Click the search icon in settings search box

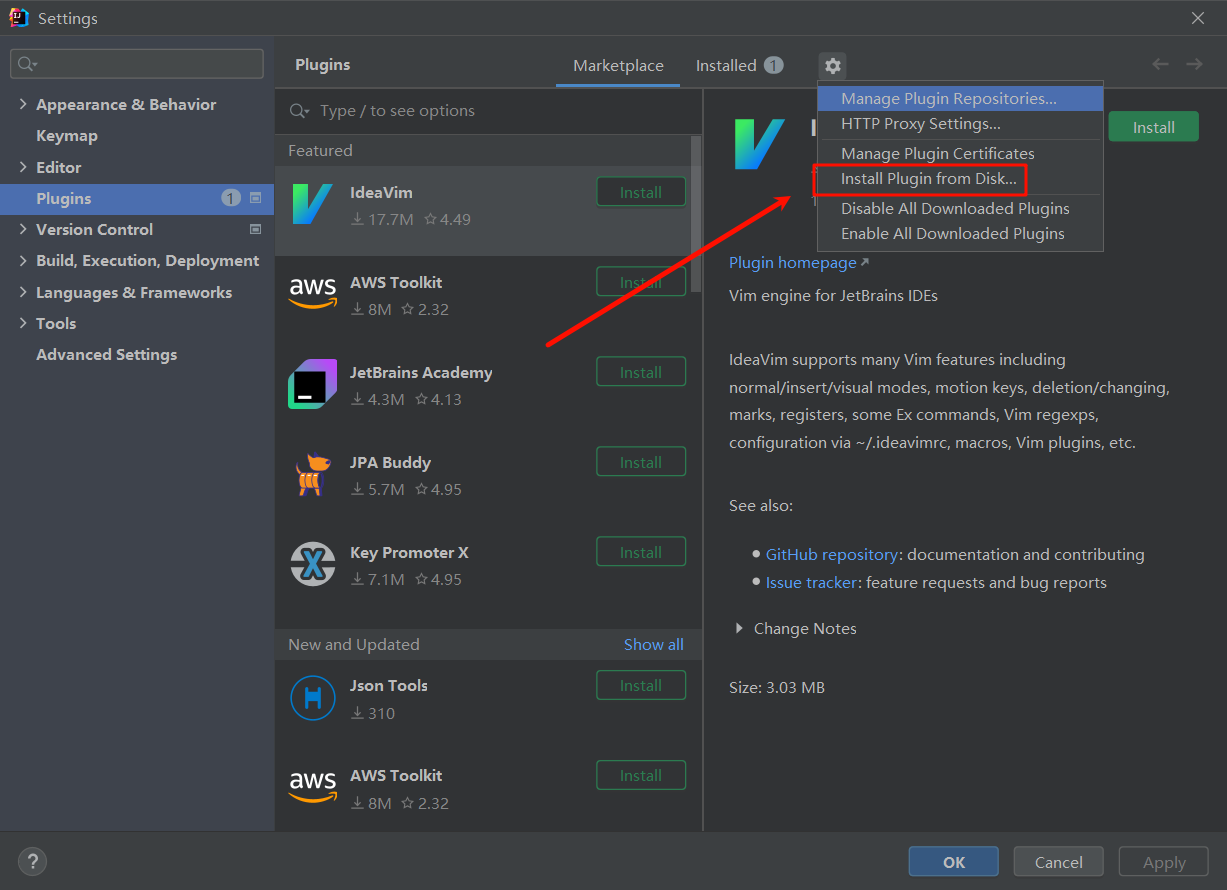[x=27, y=64]
